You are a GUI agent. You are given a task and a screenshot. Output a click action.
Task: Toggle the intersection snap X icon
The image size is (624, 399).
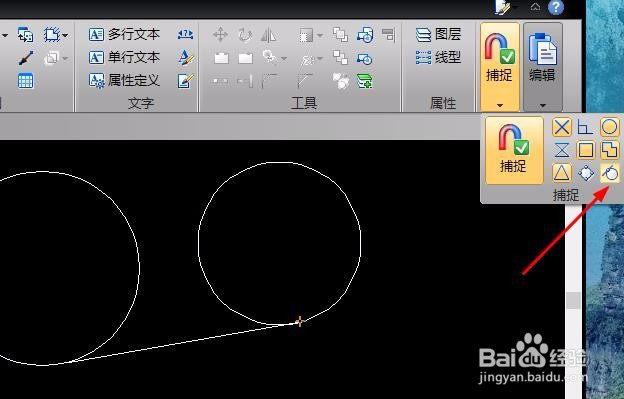coord(562,127)
